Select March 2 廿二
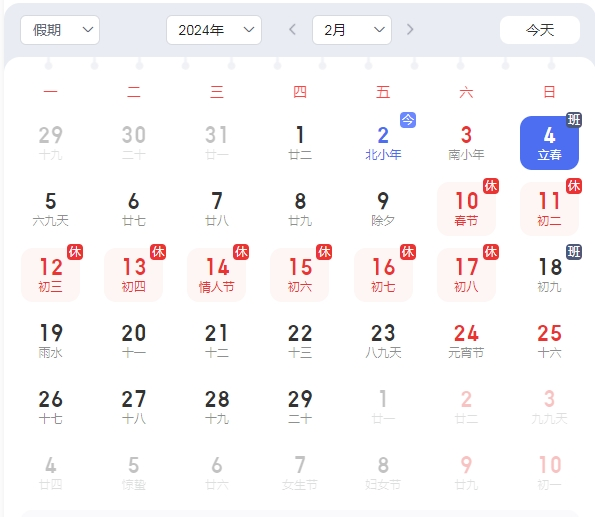Screen dimensions: 595x517 (x=466, y=407)
